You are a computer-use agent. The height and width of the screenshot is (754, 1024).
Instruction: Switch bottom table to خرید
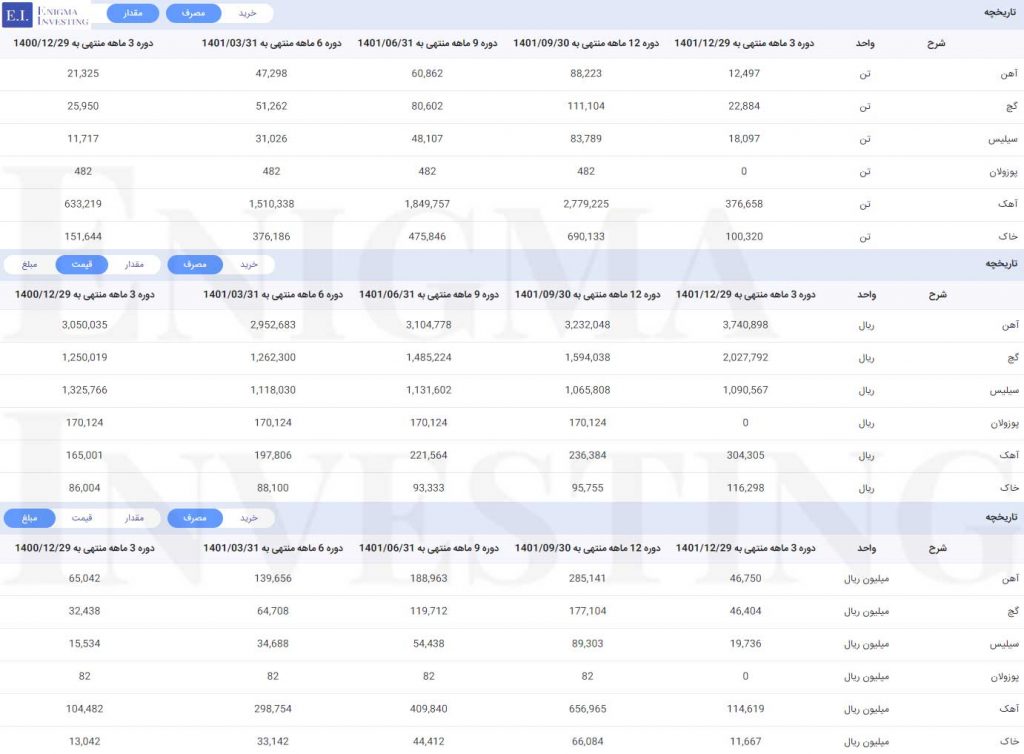click(x=248, y=518)
